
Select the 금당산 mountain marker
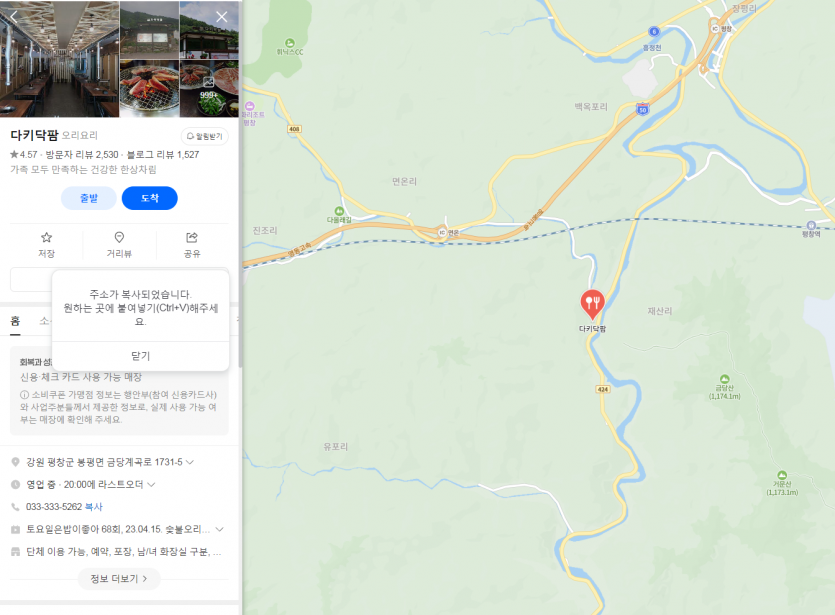724,379
